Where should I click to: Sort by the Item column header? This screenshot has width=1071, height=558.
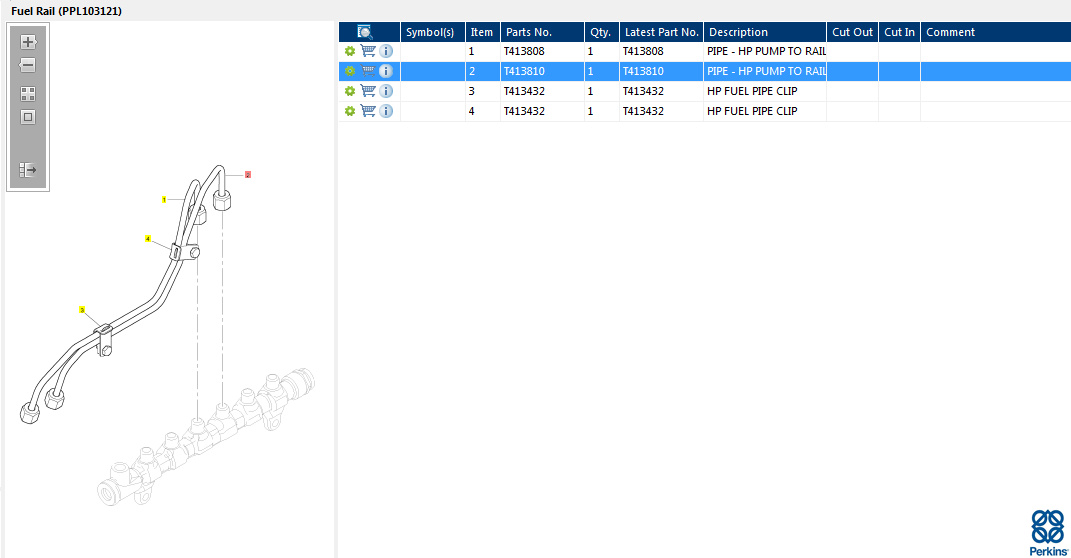[482, 32]
